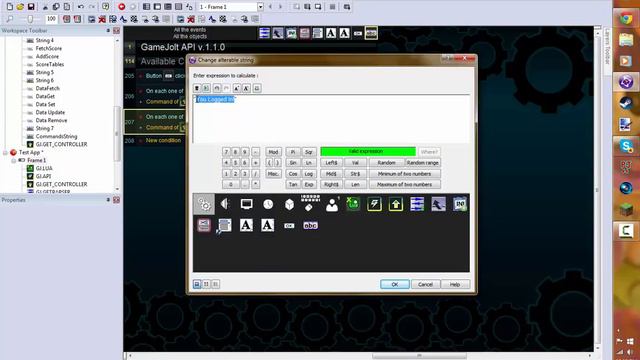The image size is (640, 360).
Task: Click inside the expression text field
Action: coord(331,118)
